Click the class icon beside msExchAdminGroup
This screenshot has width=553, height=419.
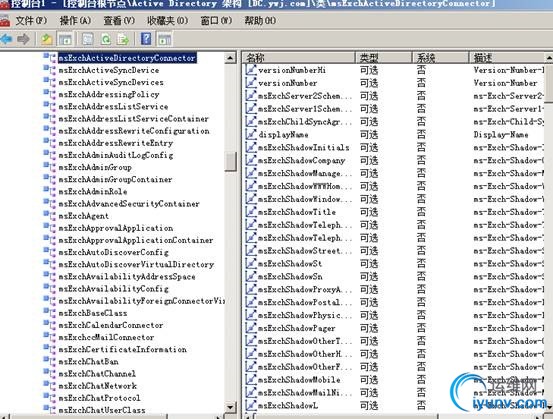coord(50,167)
